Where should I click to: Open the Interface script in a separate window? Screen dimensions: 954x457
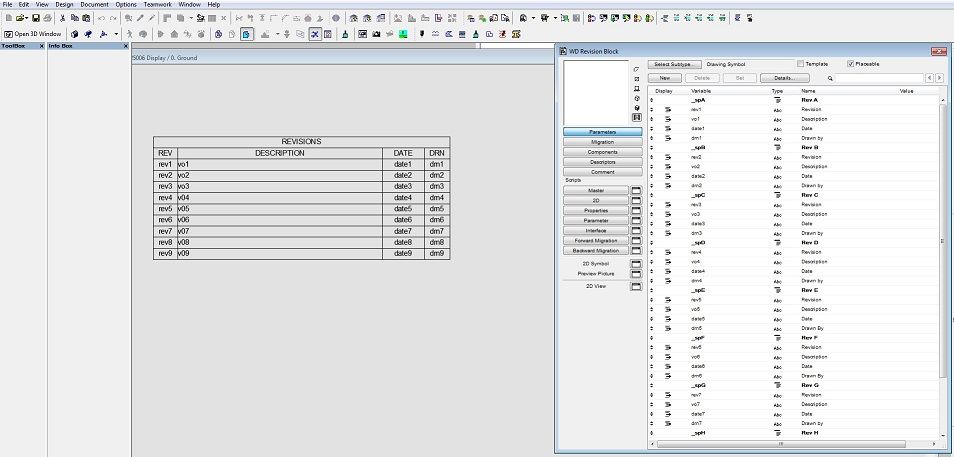coord(636,231)
